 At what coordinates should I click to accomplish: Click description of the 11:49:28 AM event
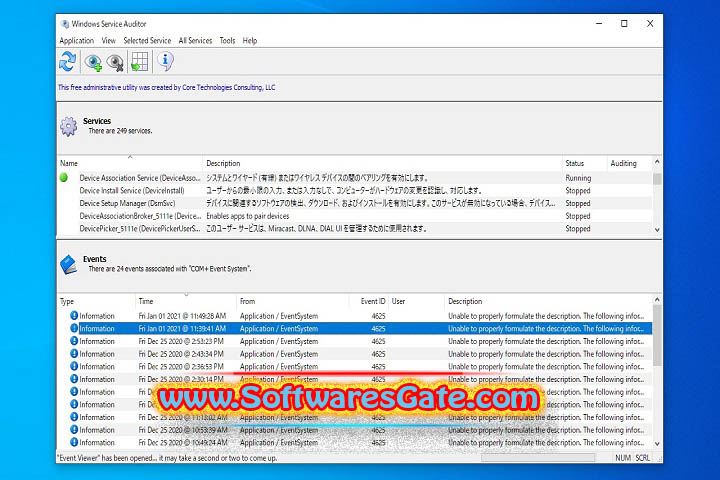tap(546, 316)
